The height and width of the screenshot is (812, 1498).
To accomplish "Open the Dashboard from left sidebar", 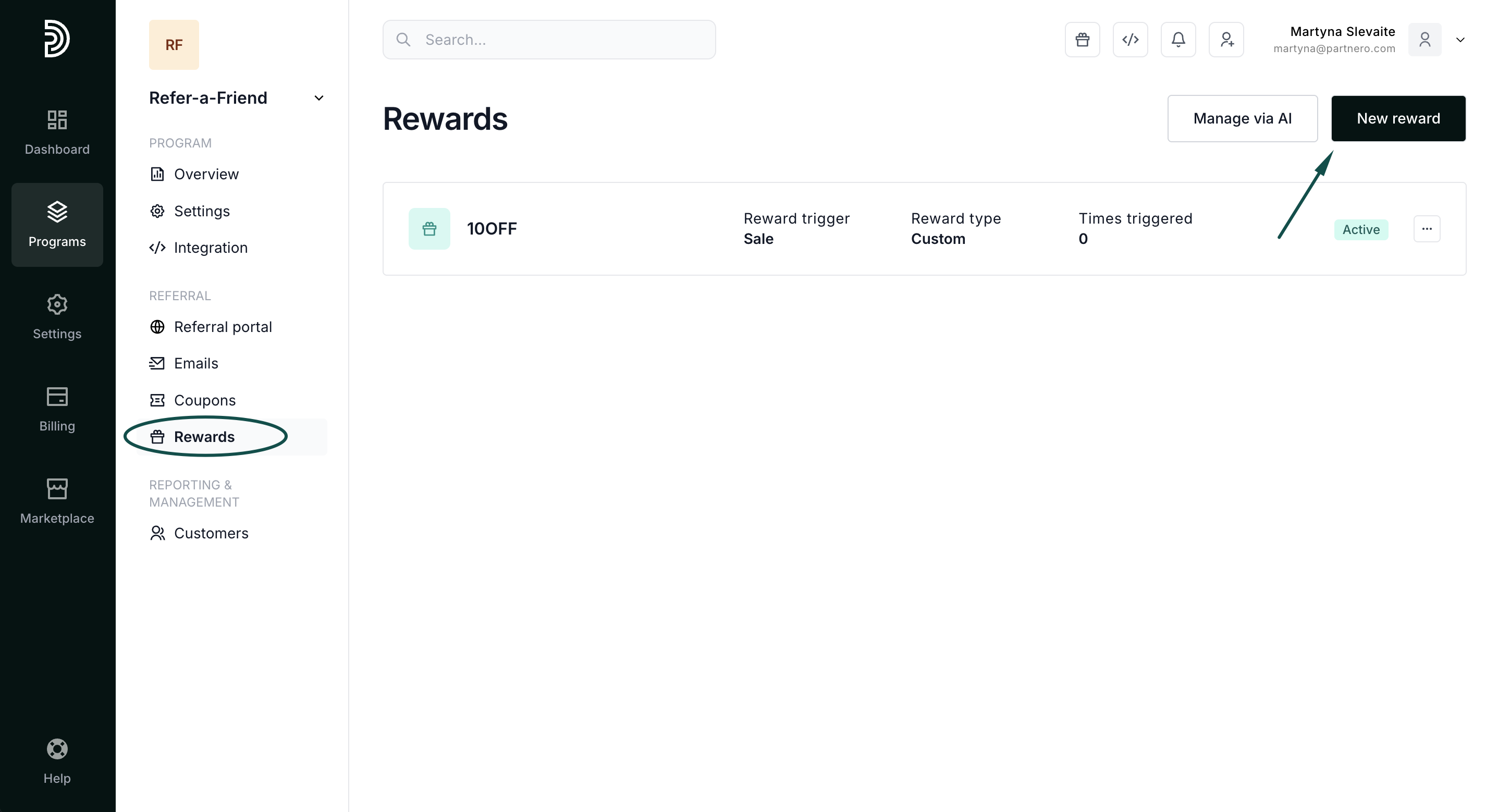I will (x=57, y=132).
